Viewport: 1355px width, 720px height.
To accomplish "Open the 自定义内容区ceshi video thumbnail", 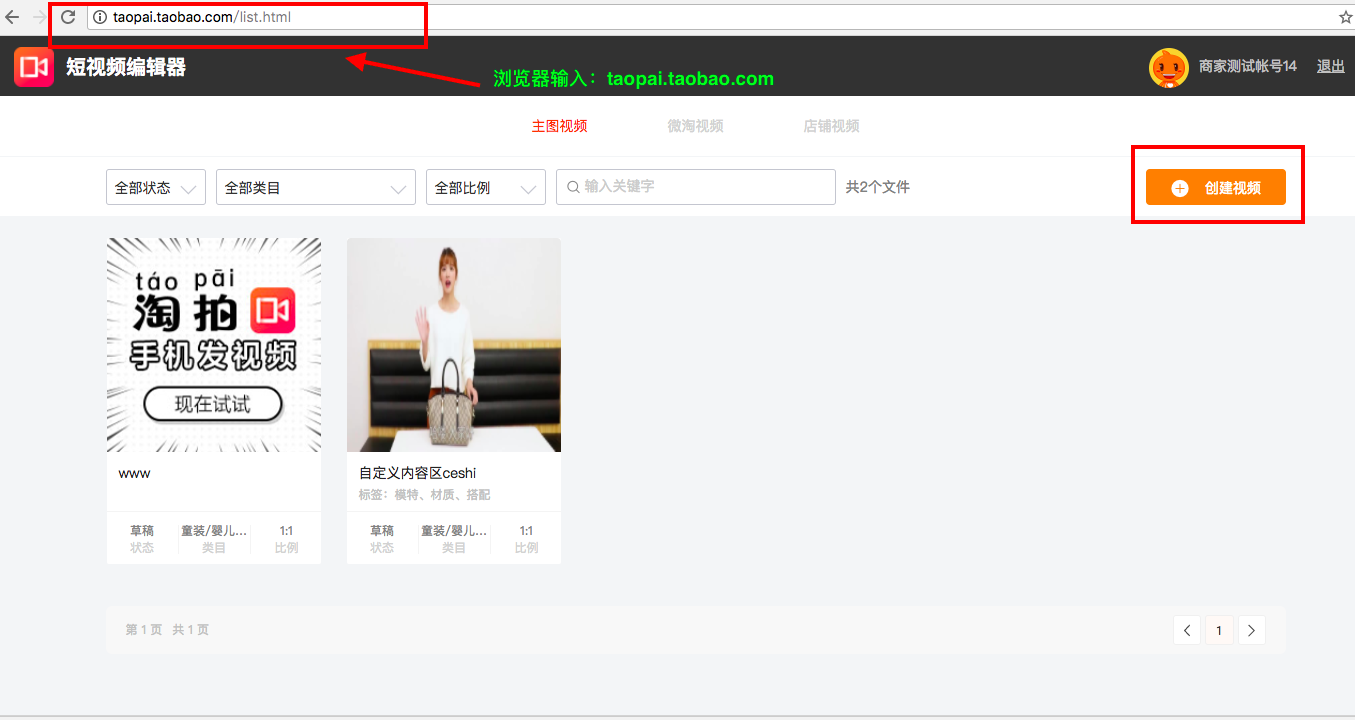I will [453, 345].
